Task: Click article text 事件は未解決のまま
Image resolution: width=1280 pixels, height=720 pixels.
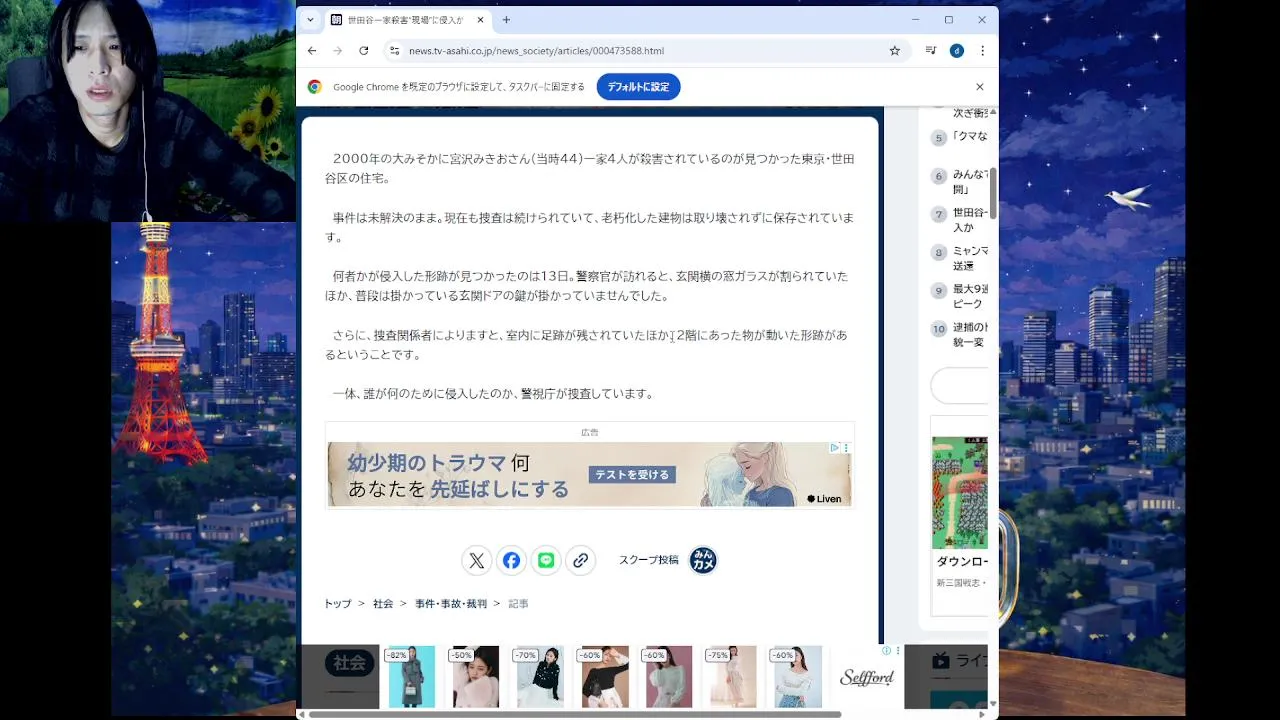Action: pyautogui.click(x=385, y=218)
